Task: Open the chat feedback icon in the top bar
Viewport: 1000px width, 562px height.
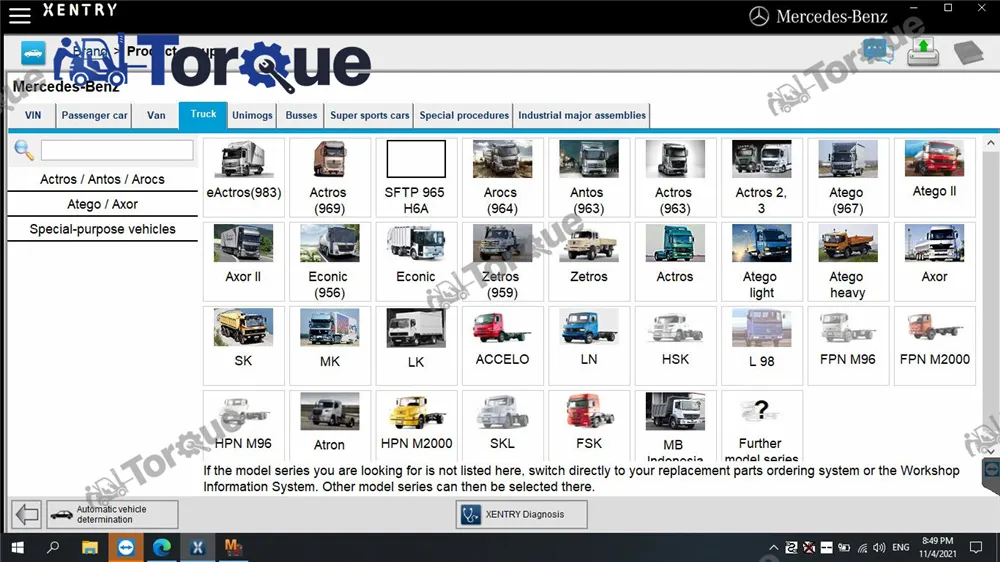Action: coord(877,50)
